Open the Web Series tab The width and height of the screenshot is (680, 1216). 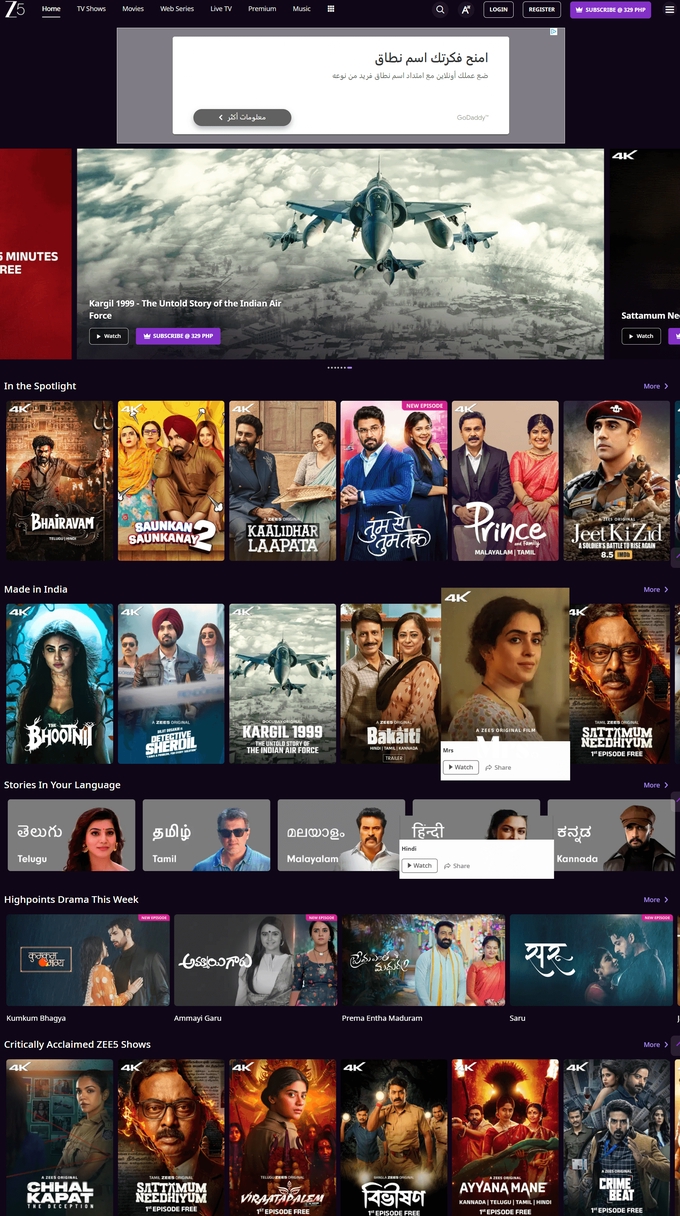[x=177, y=9]
